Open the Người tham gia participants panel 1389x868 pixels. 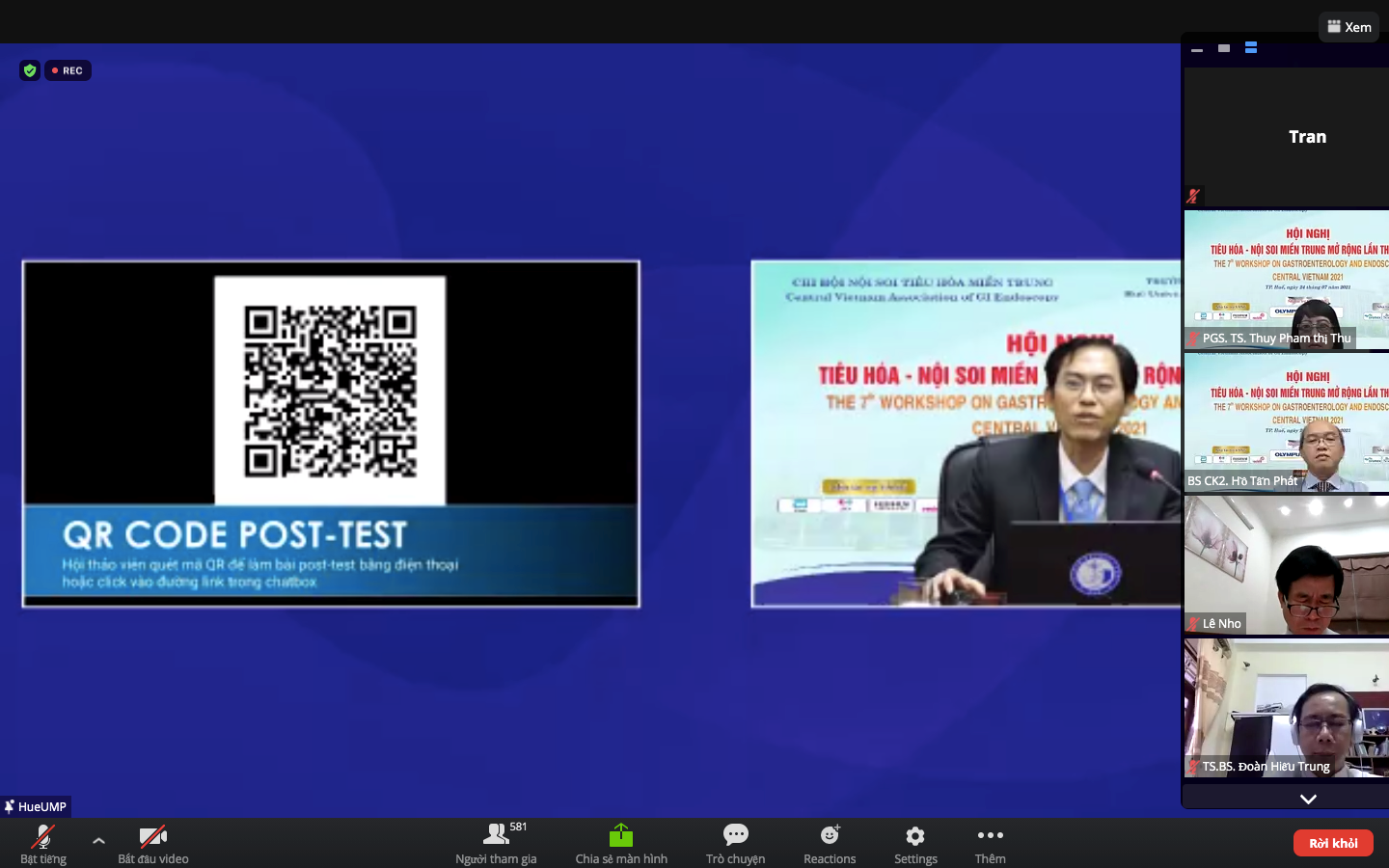[496, 842]
